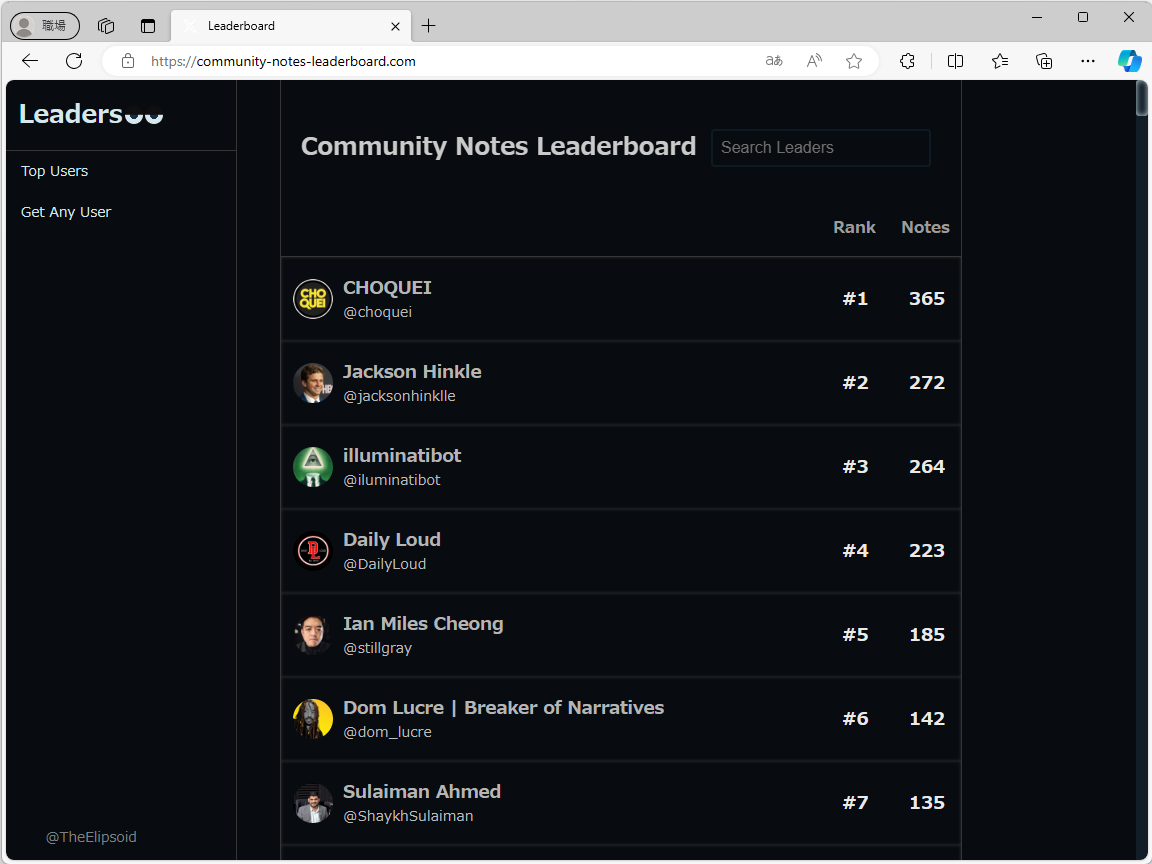Reload the page with refresh icon
1152x864 pixels.
click(x=74, y=61)
